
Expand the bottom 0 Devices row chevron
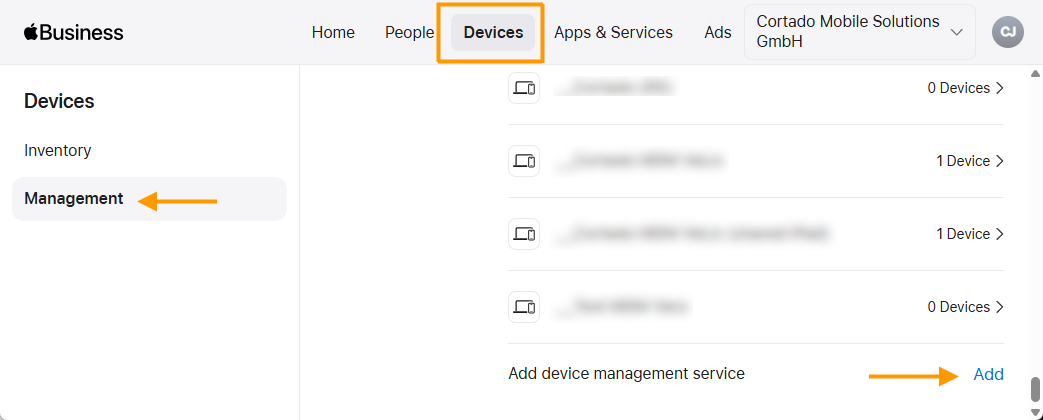(999, 307)
